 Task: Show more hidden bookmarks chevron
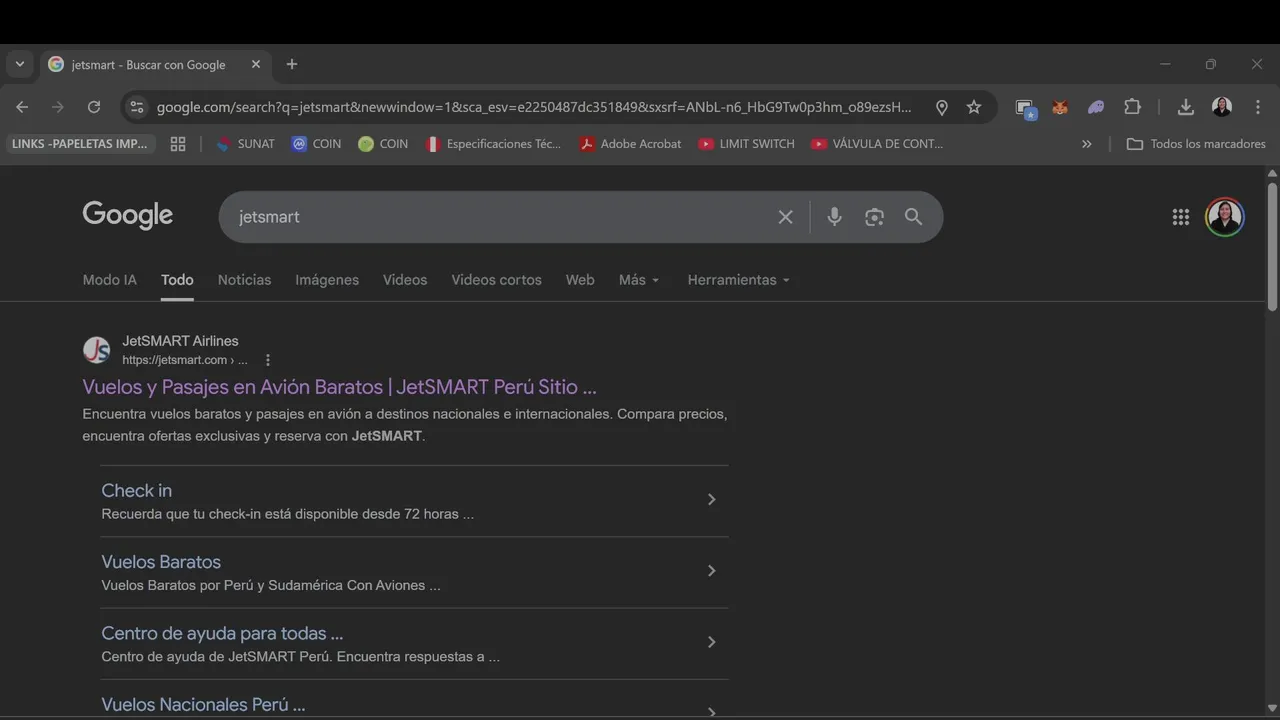[1087, 144]
